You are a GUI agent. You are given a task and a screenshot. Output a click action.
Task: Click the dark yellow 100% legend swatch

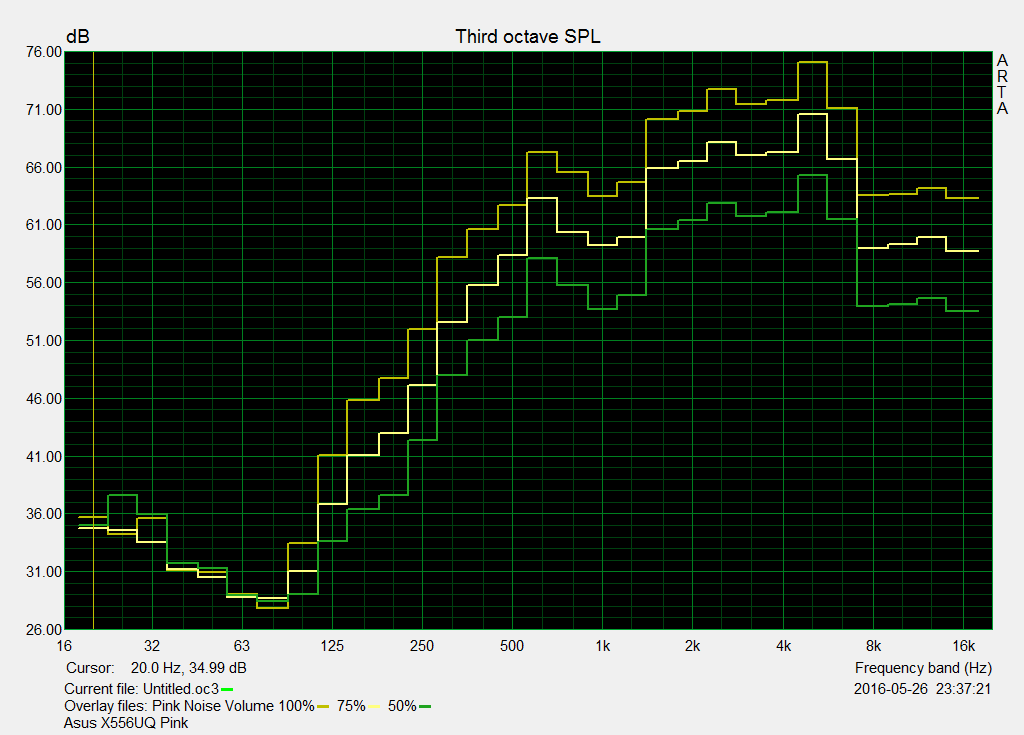tap(323, 706)
